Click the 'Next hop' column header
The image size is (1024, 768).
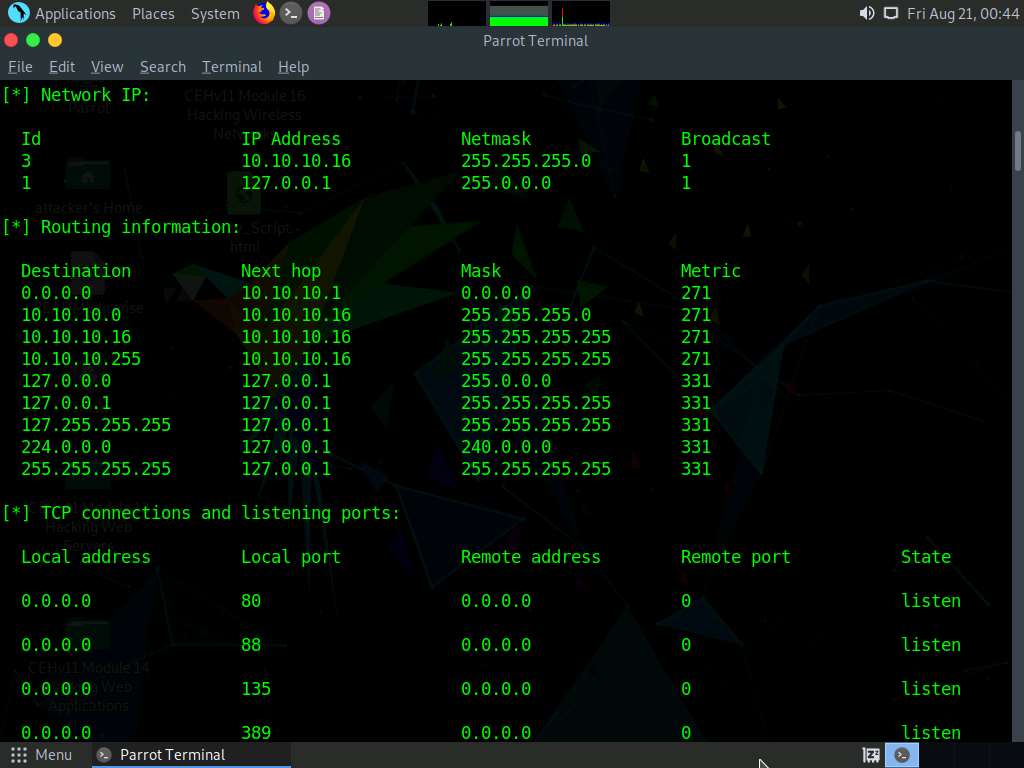click(281, 271)
